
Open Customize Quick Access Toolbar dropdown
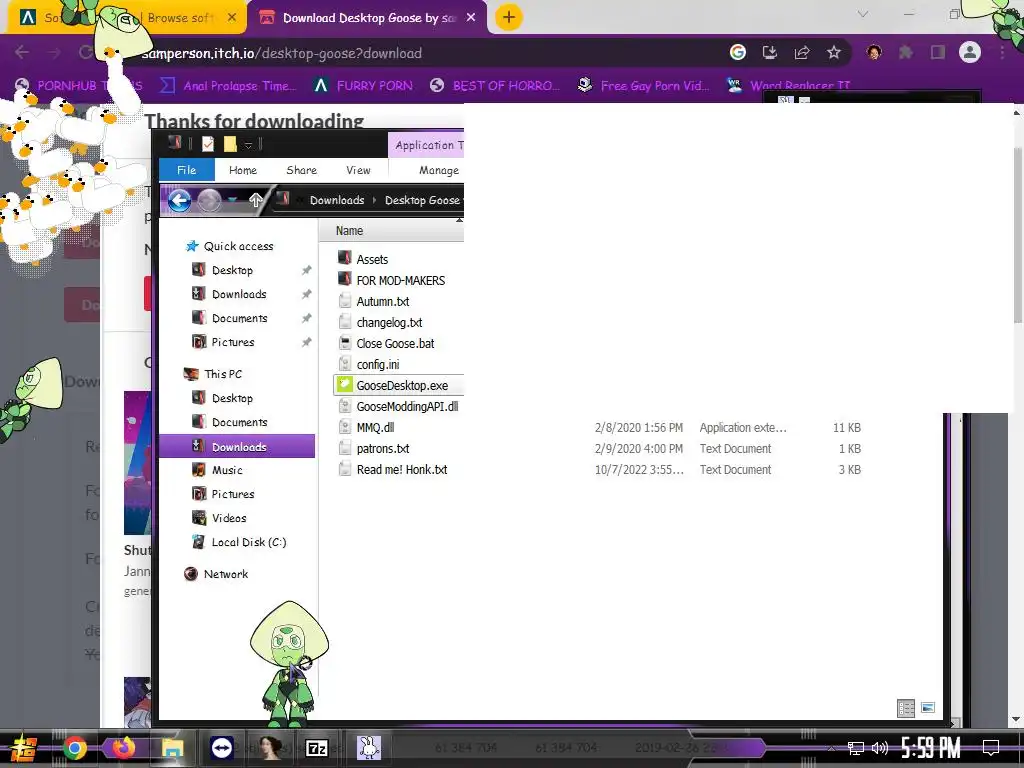pyautogui.click(x=249, y=144)
